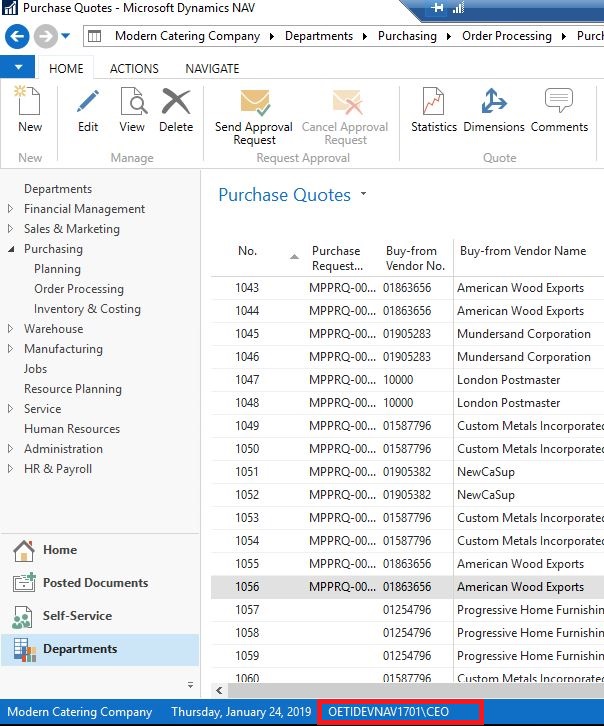The image size is (604, 726).
Task: Open Statistics chart icon
Action: point(433,101)
